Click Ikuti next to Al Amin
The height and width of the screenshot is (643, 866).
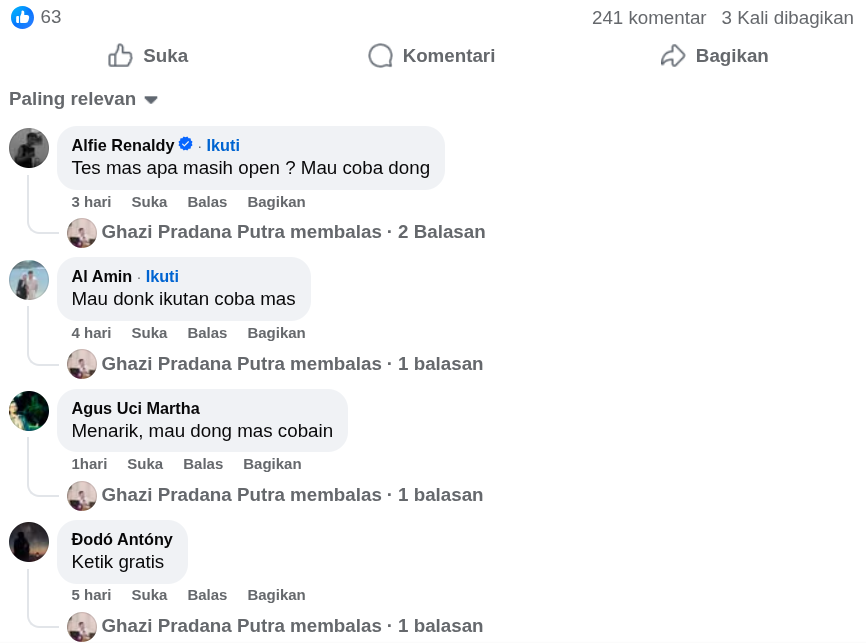162,276
